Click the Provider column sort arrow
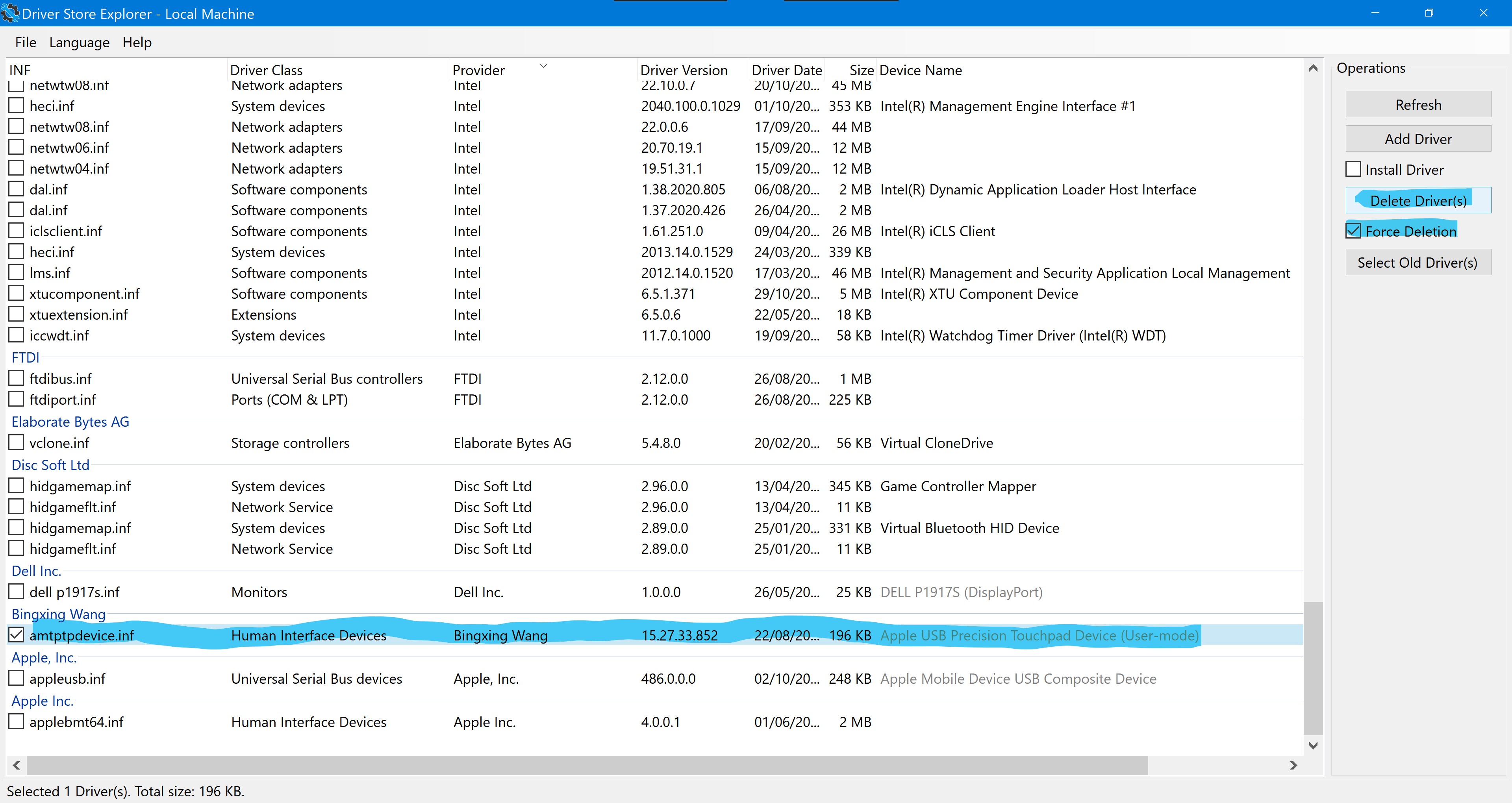The height and width of the screenshot is (803, 1512). (543, 66)
